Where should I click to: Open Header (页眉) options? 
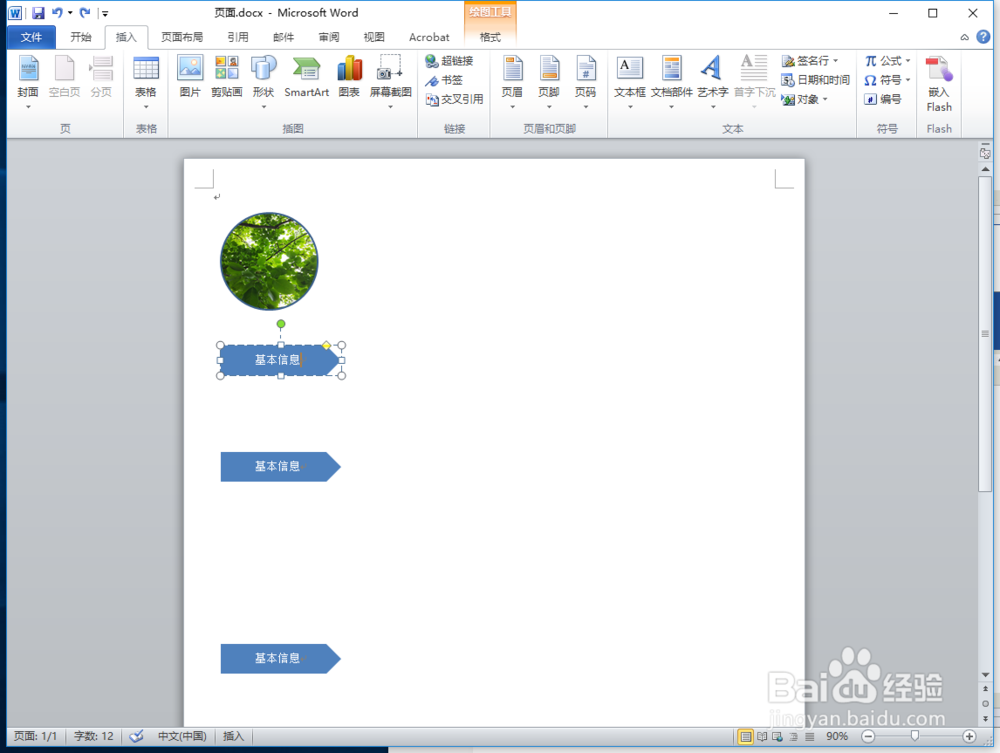click(512, 83)
